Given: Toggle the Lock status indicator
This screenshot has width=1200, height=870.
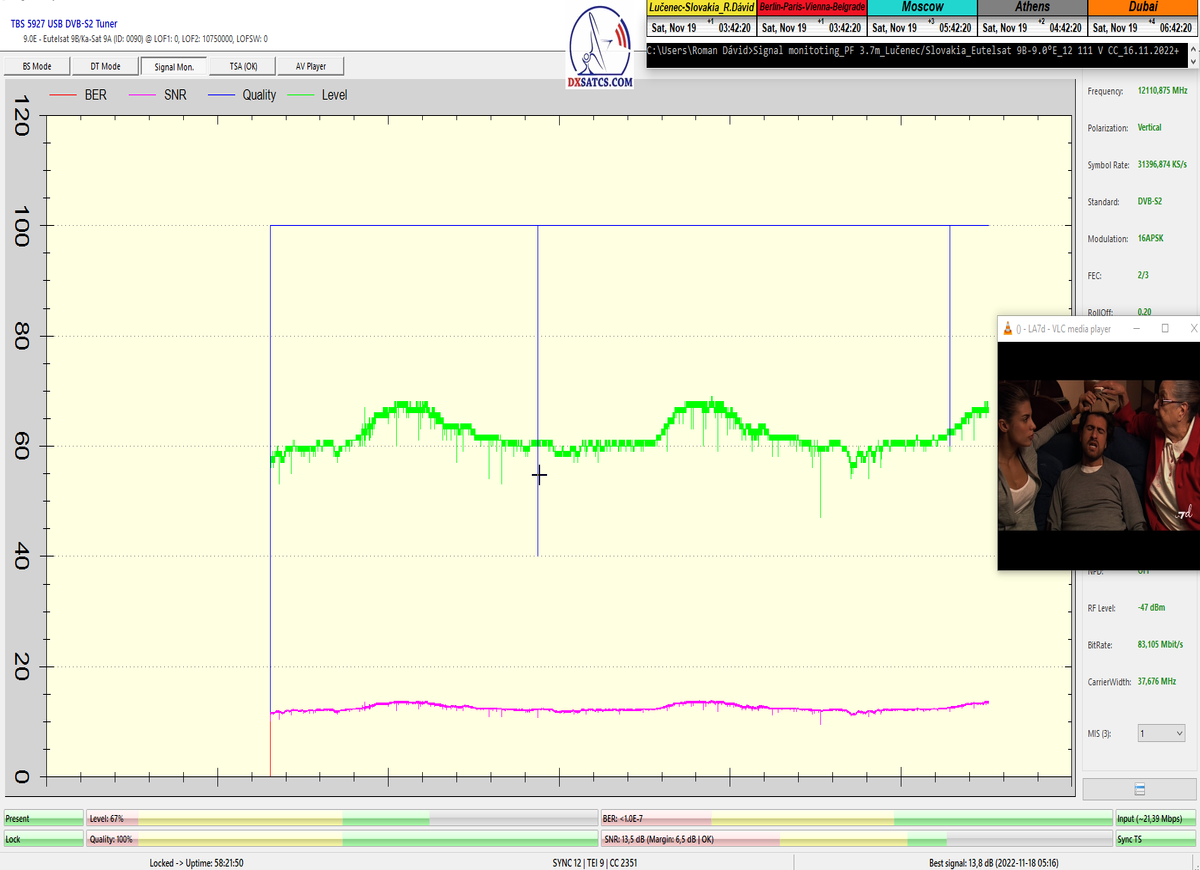Looking at the screenshot, I should coord(43,839).
